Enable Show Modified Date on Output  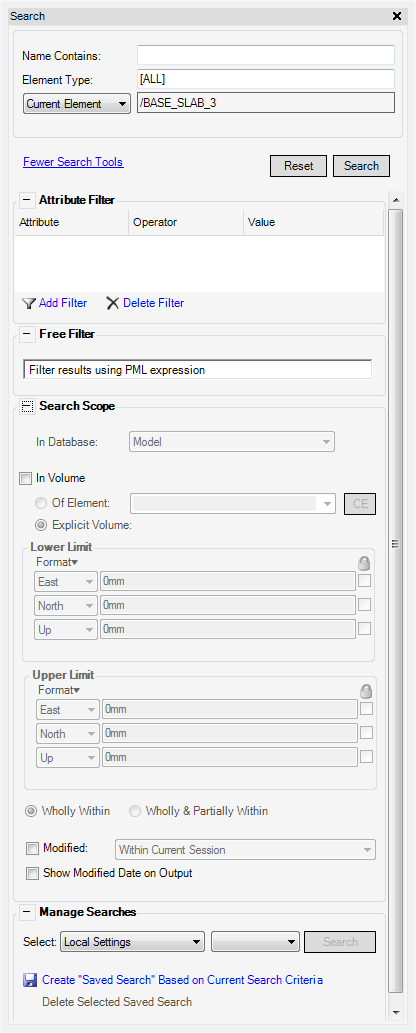coord(32,874)
